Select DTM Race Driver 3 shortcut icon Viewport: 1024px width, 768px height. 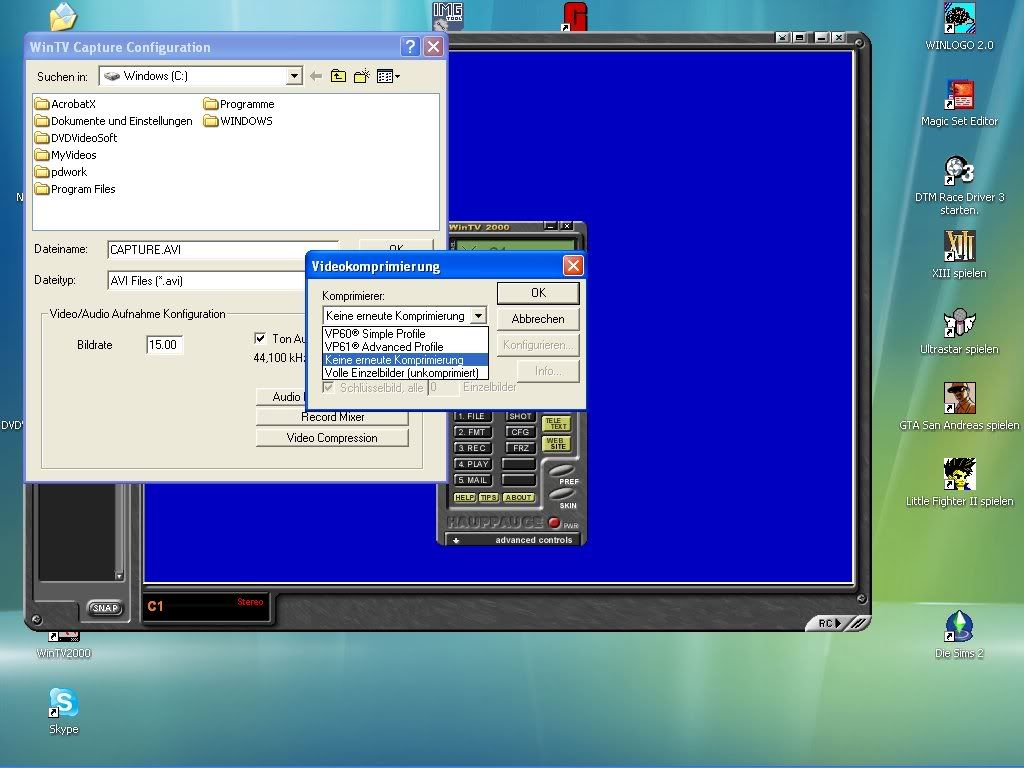[x=959, y=185]
